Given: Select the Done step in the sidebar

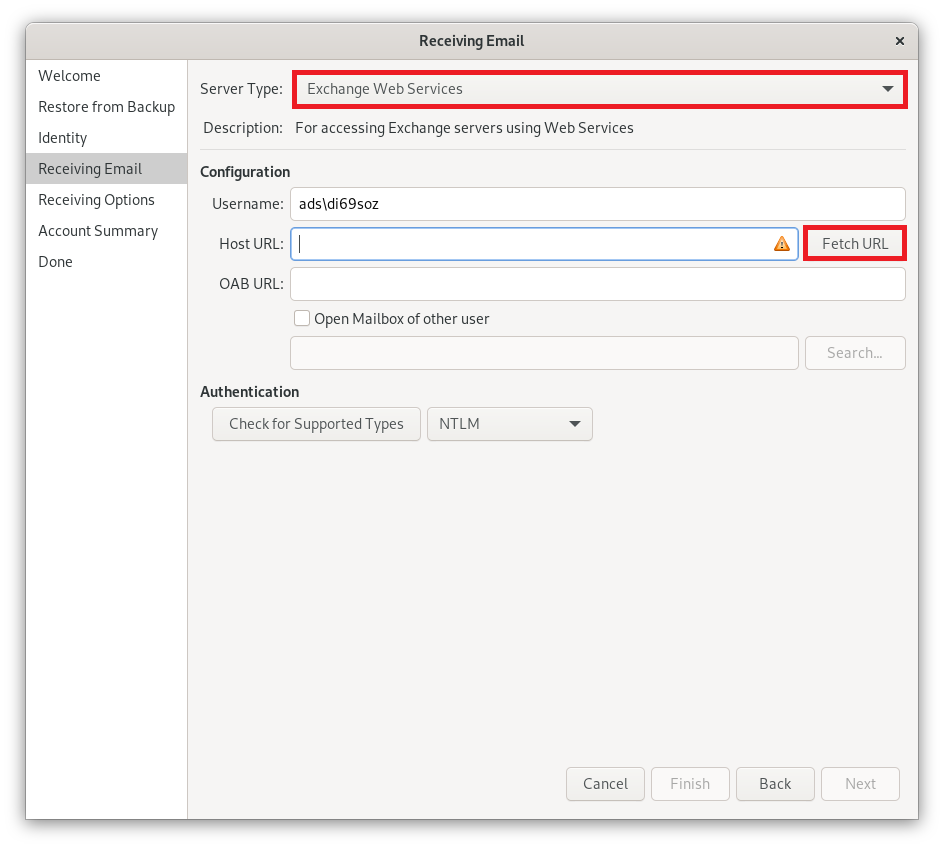Looking at the screenshot, I should click(55, 262).
